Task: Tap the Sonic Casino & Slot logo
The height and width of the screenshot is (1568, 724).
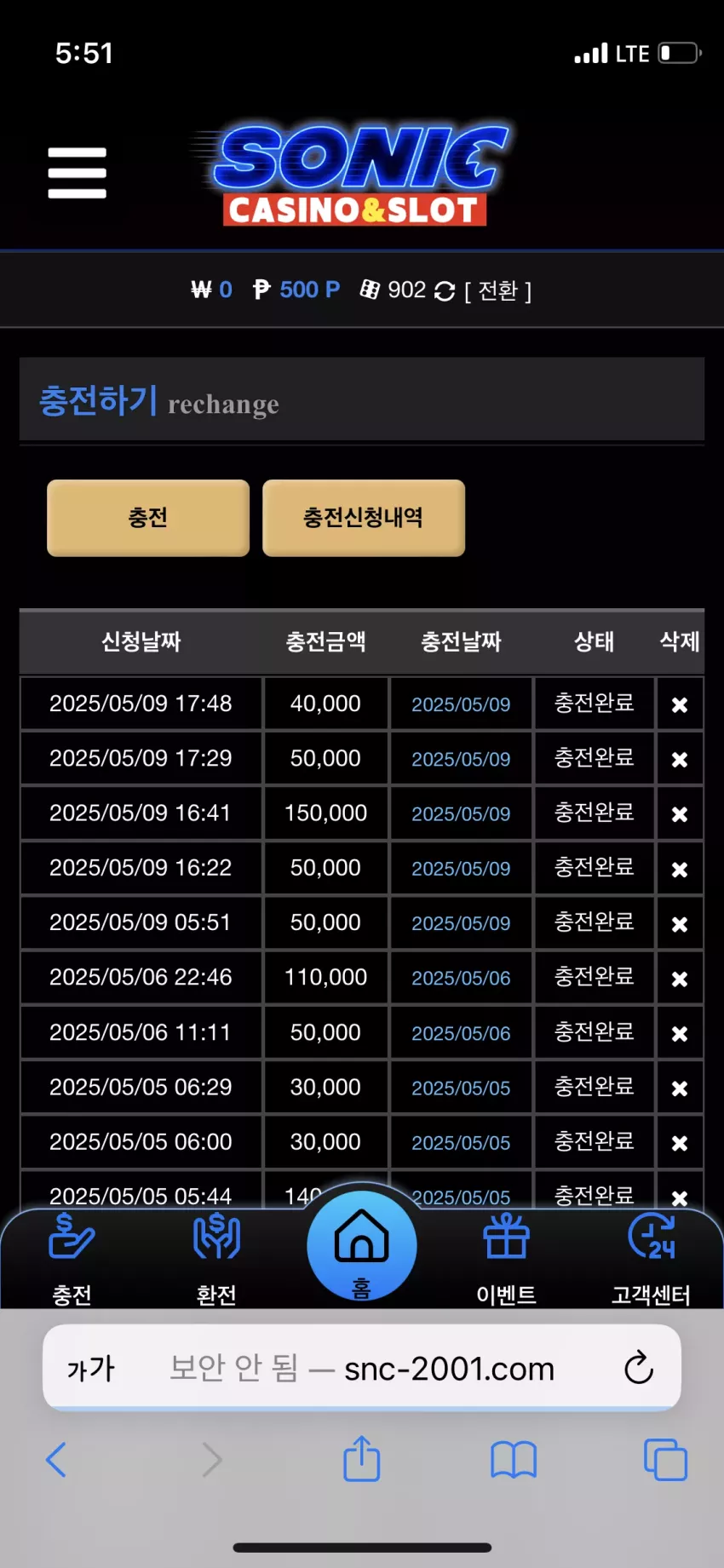Action: point(353,175)
